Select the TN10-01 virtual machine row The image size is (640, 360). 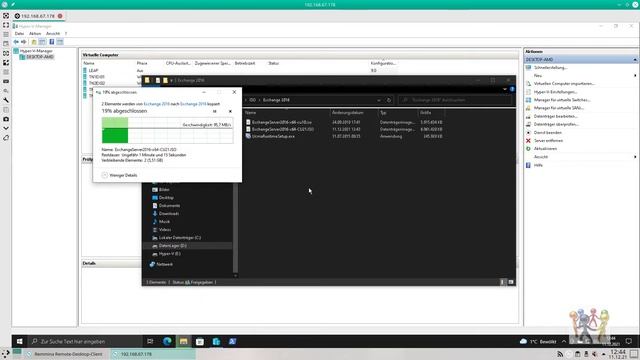[x=96, y=77]
